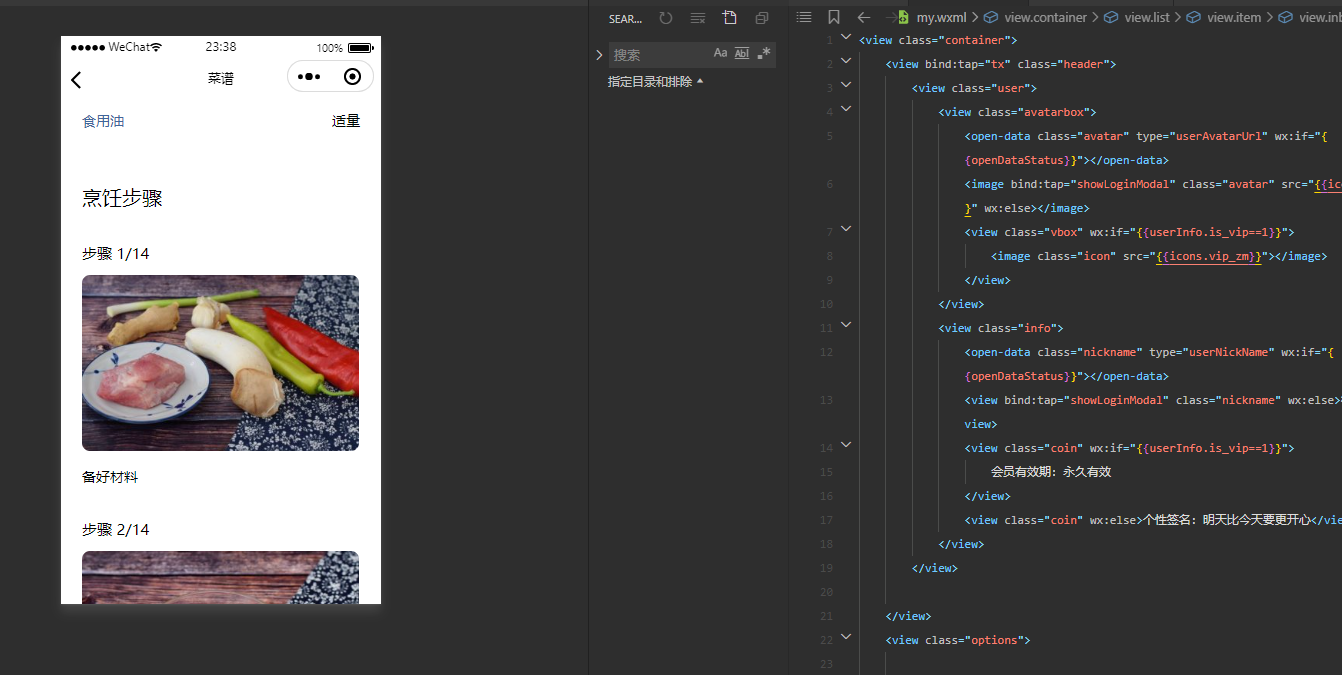Image resolution: width=1342 pixels, height=675 pixels.
Task: Collapse all search results
Action: [x=762, y=18]
